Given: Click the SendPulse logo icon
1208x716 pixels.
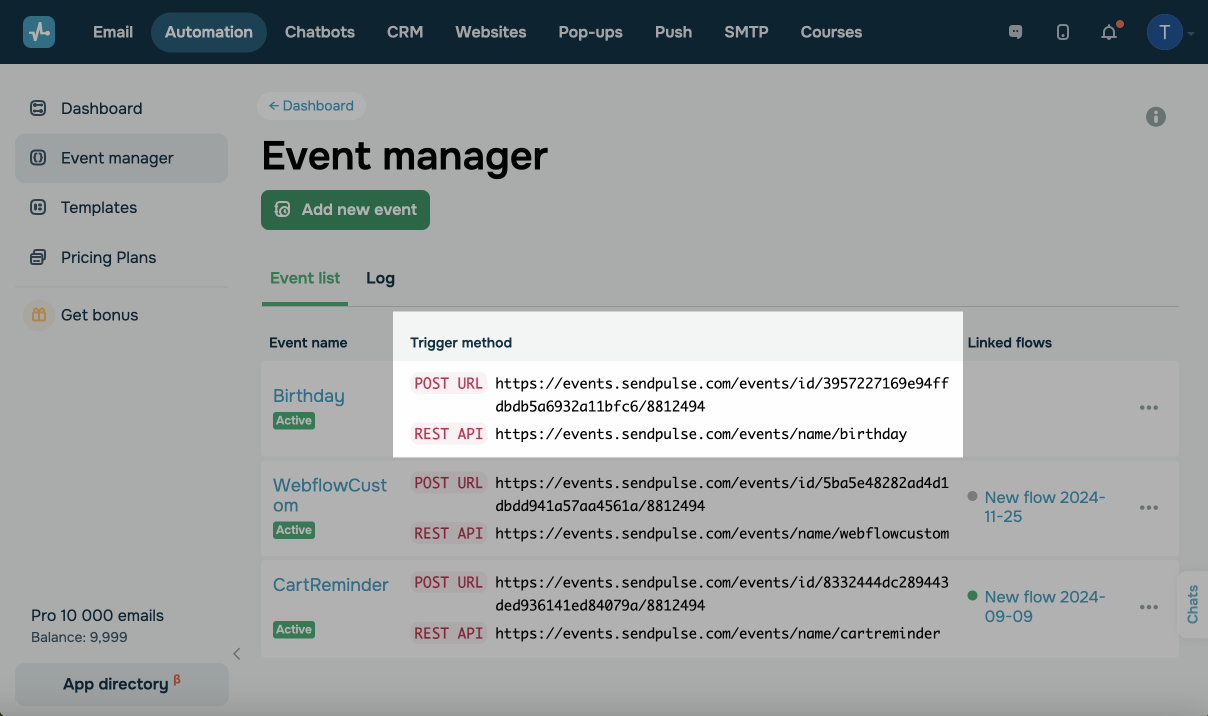Looking at the screenshot, I should coord(39,32).
